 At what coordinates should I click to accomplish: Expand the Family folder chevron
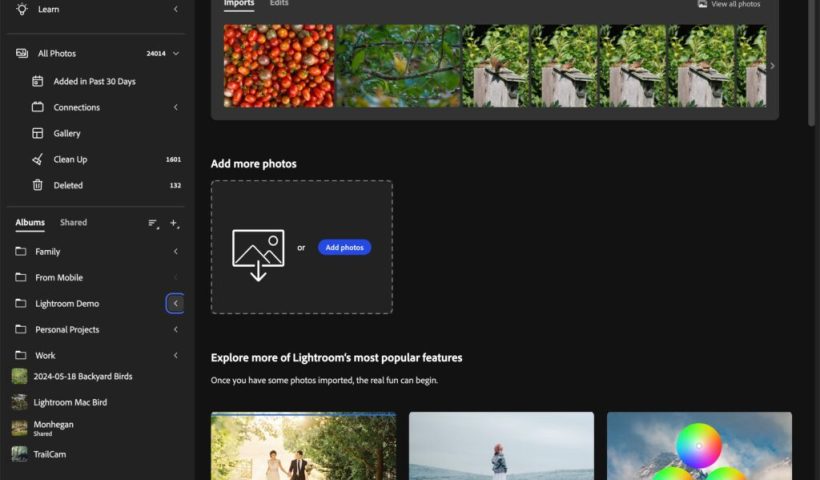coord(175,251)
